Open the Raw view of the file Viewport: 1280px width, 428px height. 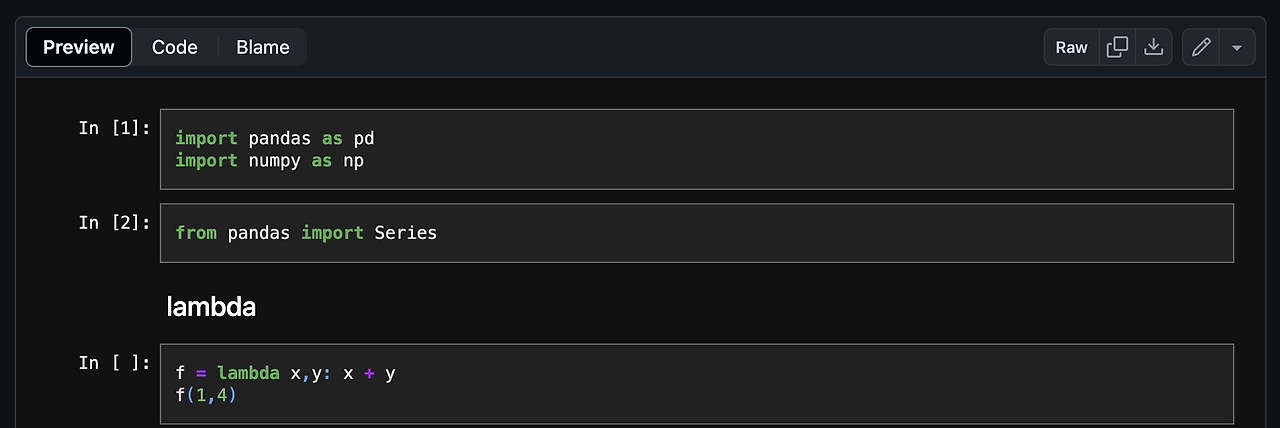pyautogui.click(x=1072, y=47)
